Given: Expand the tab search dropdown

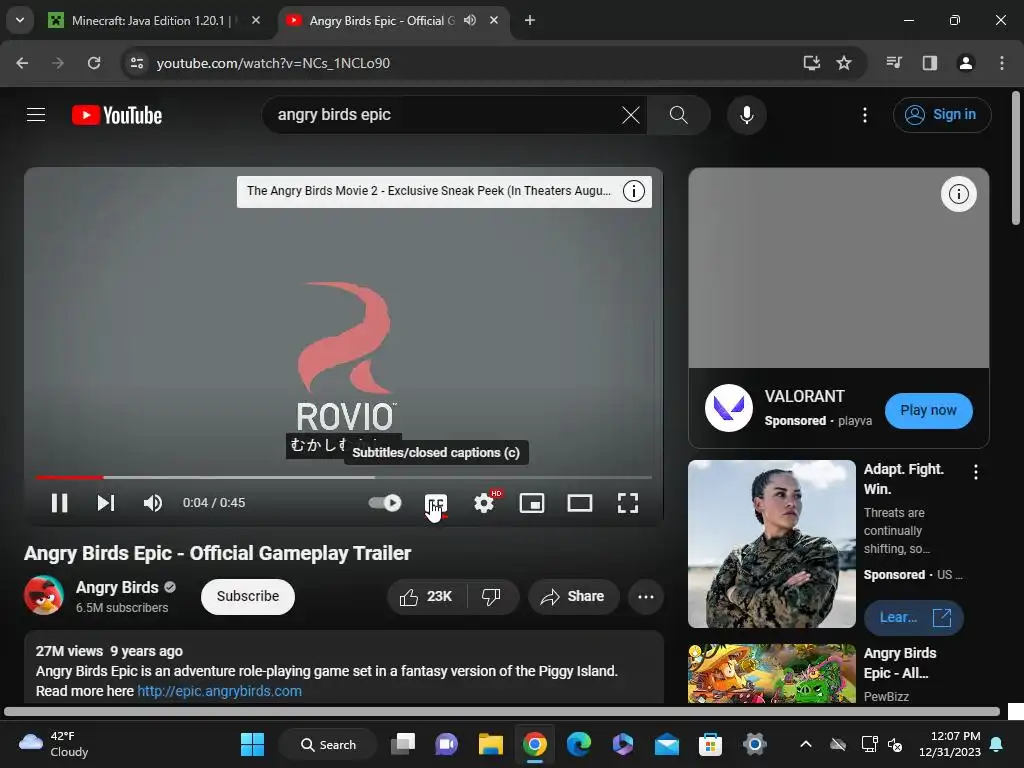Looking at the screenshot, I should 20,21.
